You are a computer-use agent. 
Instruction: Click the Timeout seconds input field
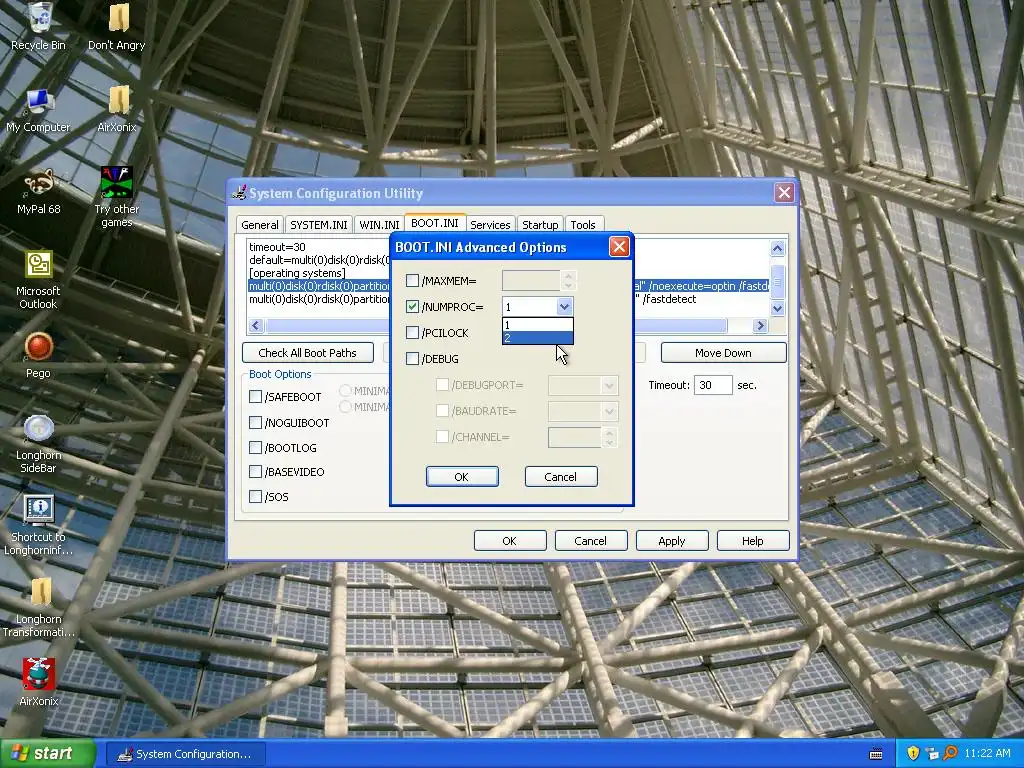coord(713,385)
